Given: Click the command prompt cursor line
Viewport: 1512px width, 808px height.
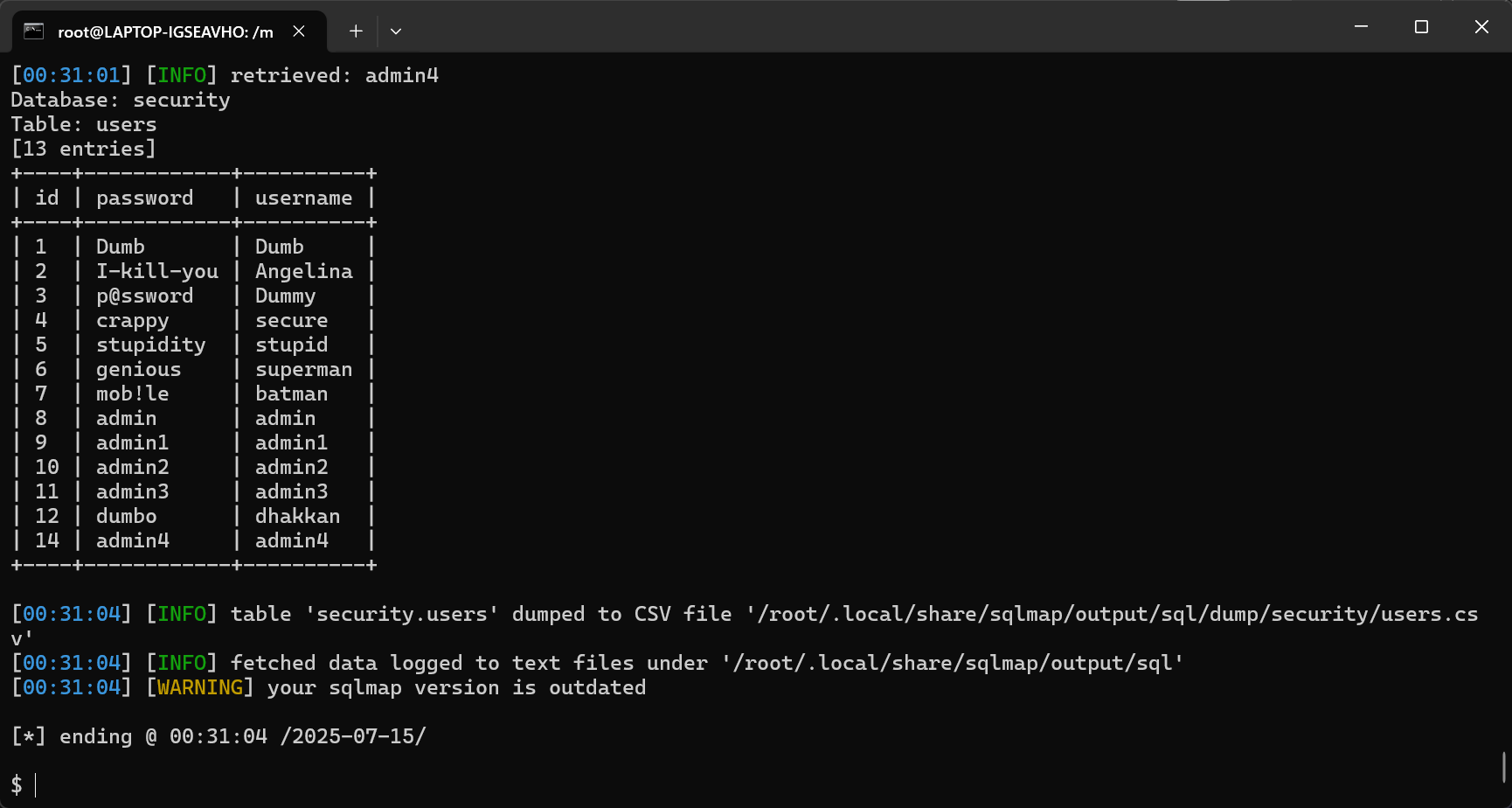Looking at the screenshot, I should 26,785.
